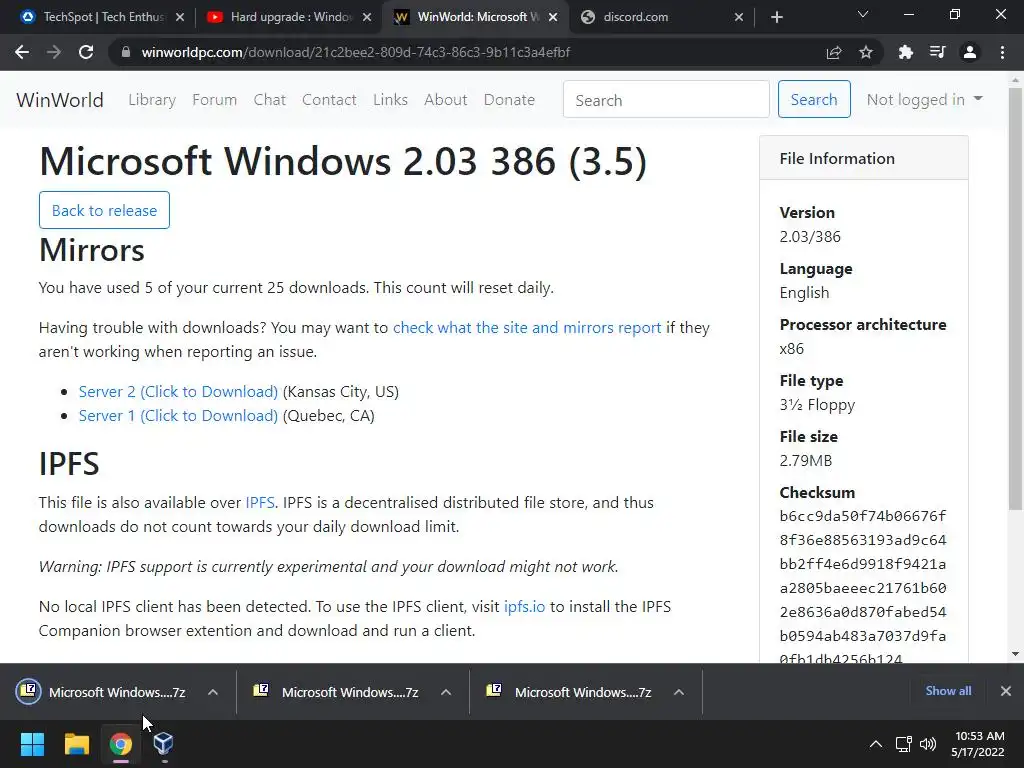Open 'check what the site and mirrors report' link

[527, 328]
